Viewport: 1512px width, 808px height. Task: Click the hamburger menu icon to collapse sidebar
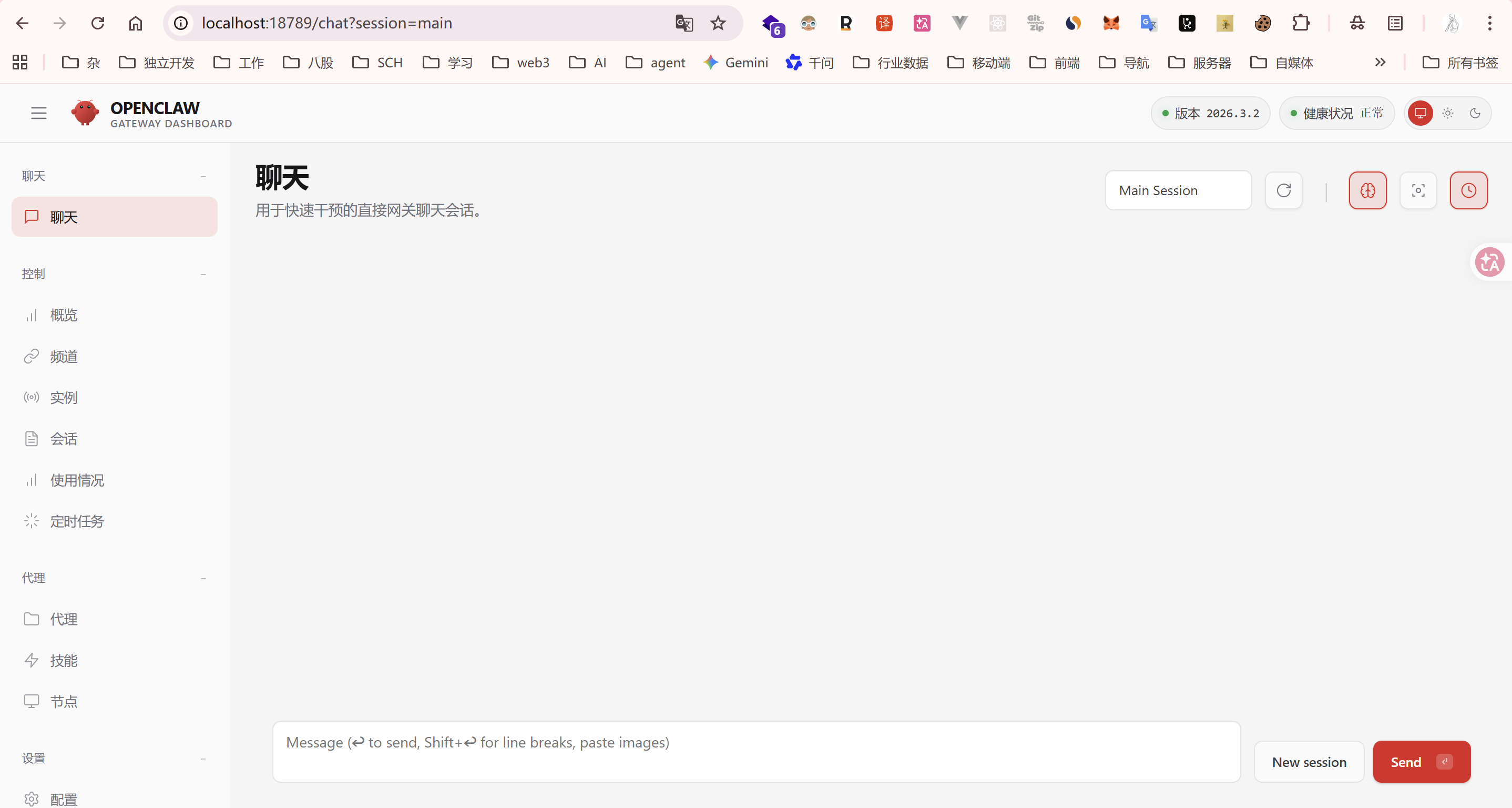pos(39,113)
